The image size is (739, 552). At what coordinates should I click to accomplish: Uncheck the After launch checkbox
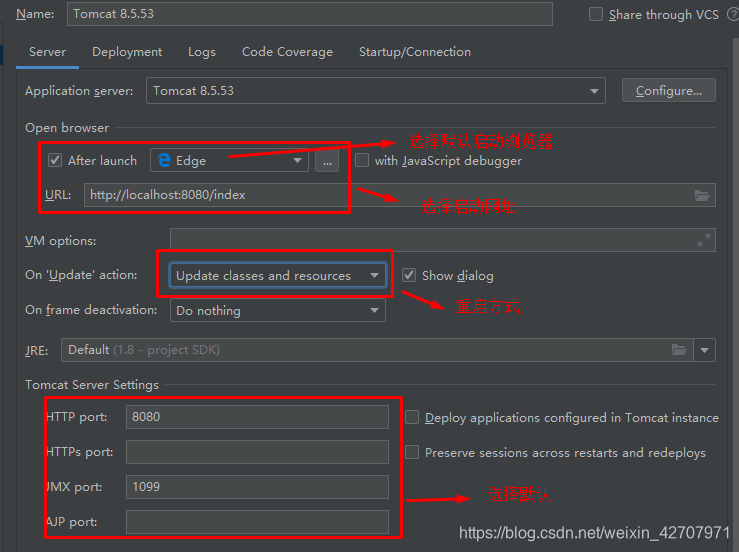coord(55,160)
